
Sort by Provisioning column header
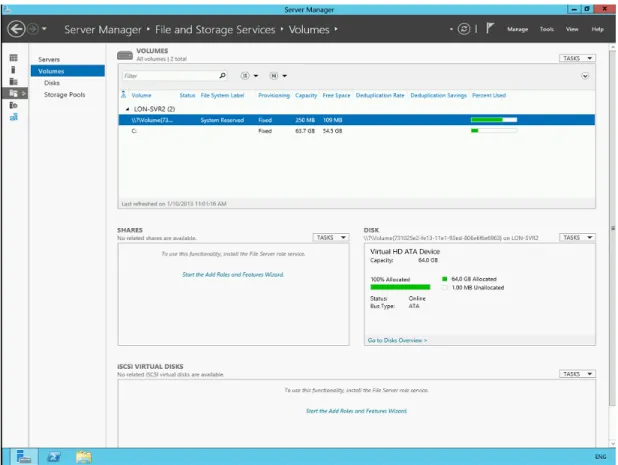[x=274, y=95]
